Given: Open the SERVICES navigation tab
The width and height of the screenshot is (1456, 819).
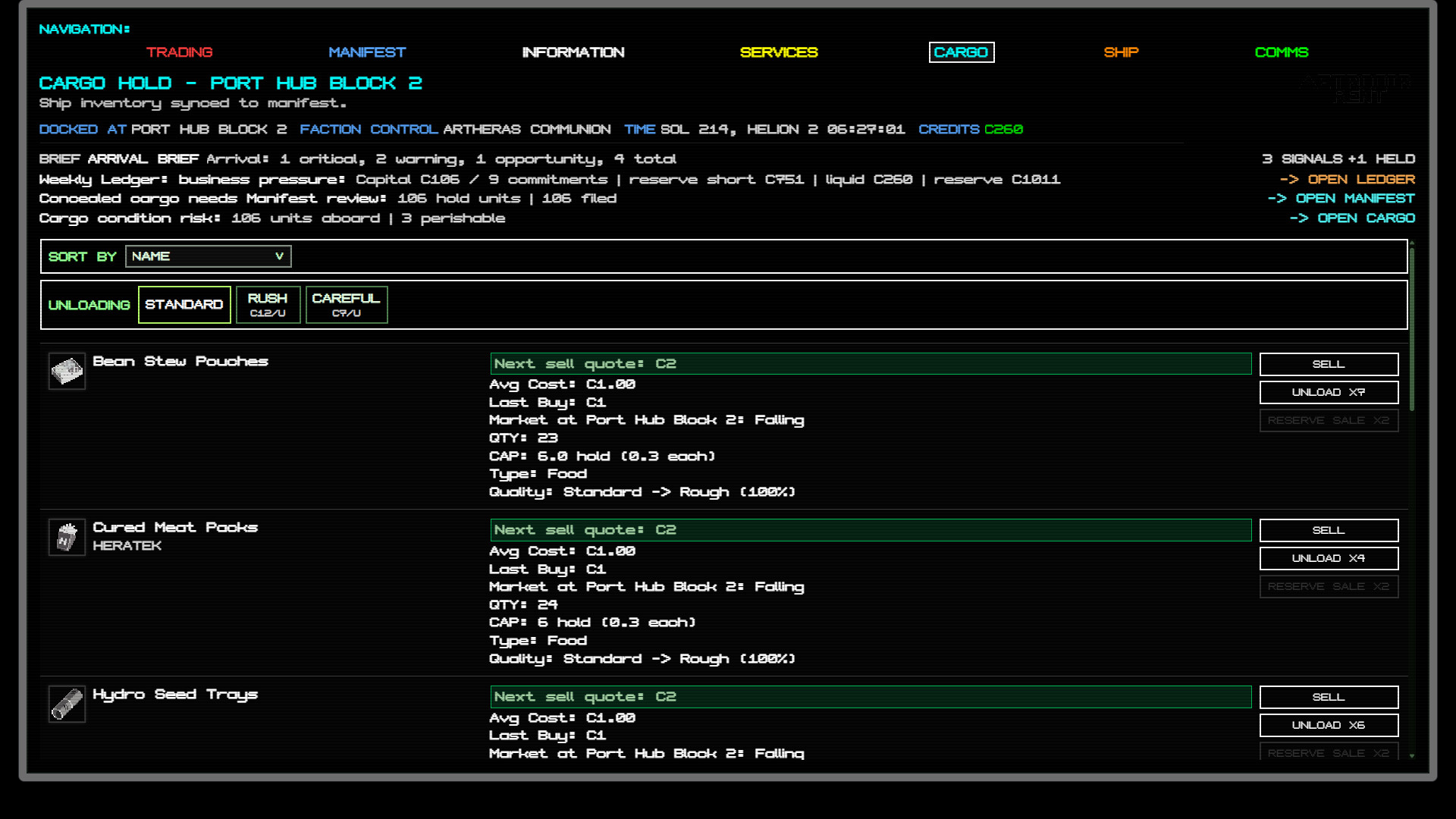Looking at the screenshot, I should point(779,52).
